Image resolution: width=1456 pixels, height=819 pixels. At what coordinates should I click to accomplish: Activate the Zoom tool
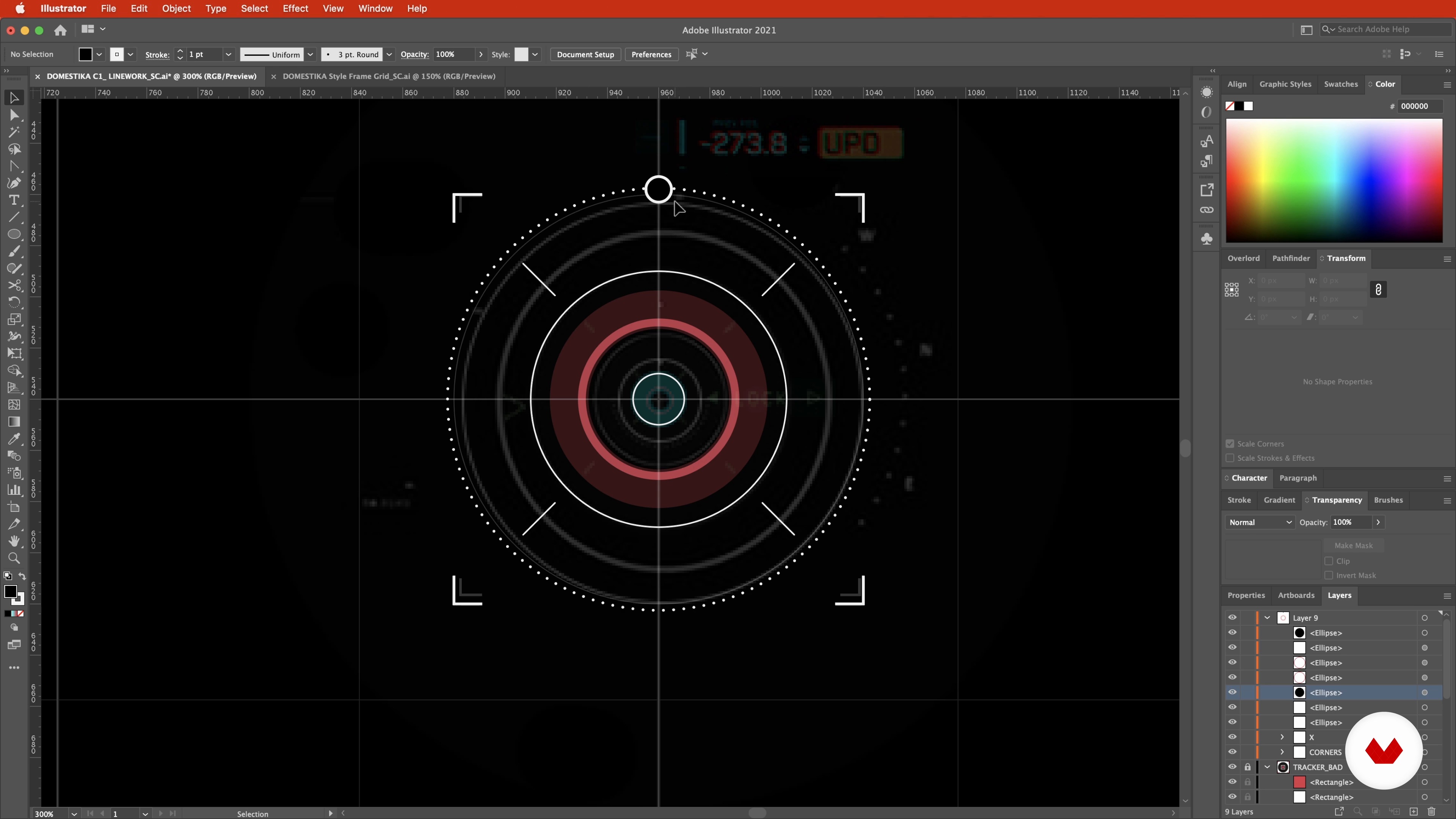(14, 559)
